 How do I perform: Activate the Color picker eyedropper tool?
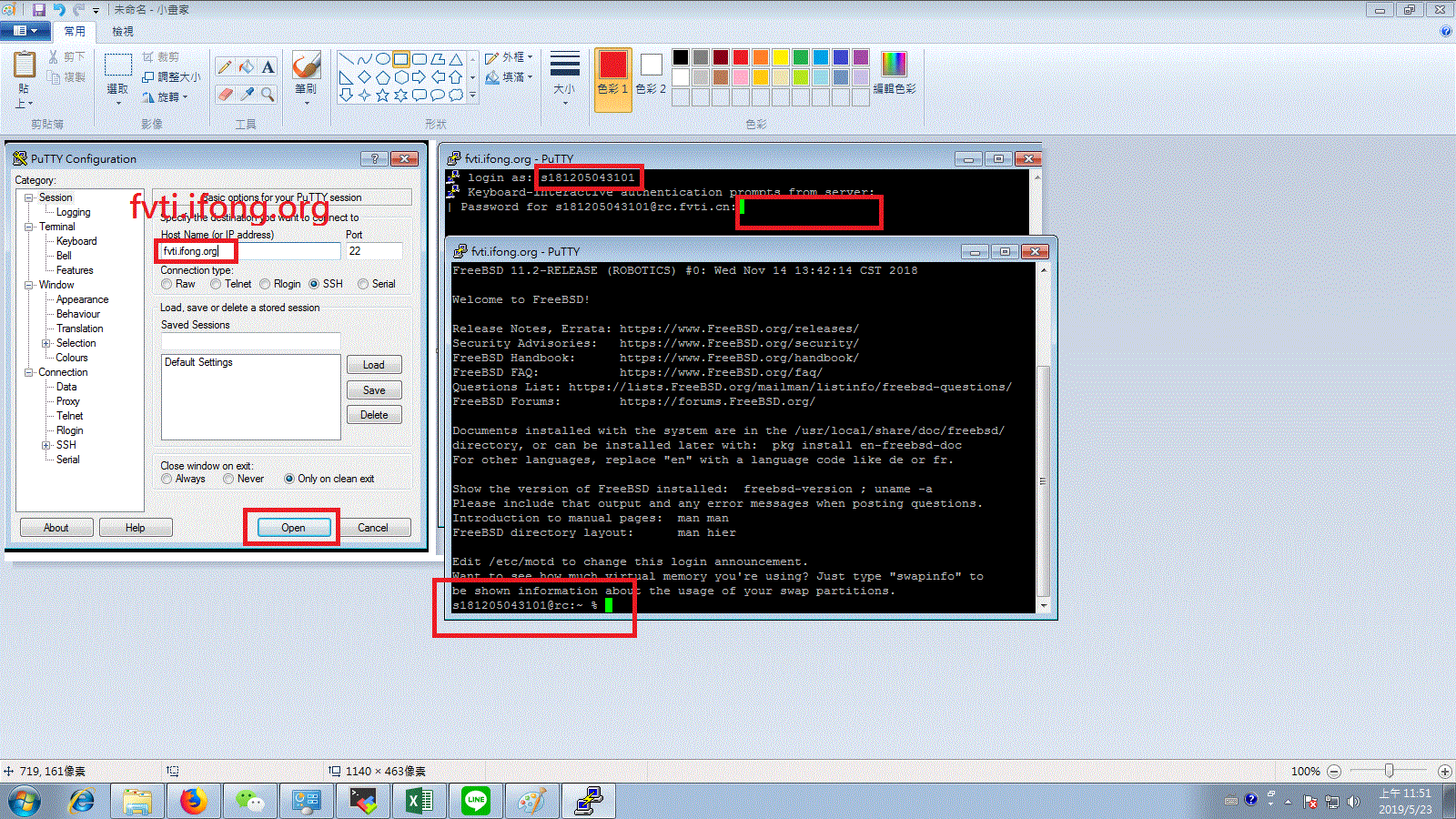coord(247,94)
